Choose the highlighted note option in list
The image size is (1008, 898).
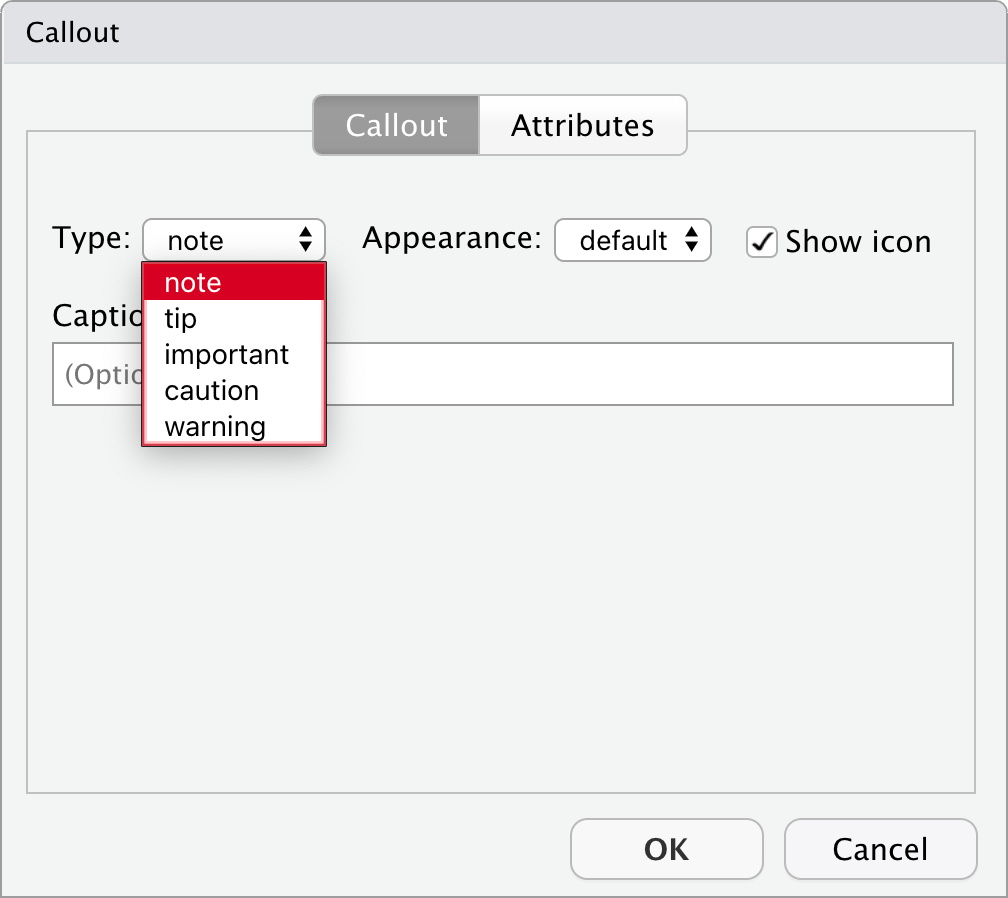click(x=233, y=283)
